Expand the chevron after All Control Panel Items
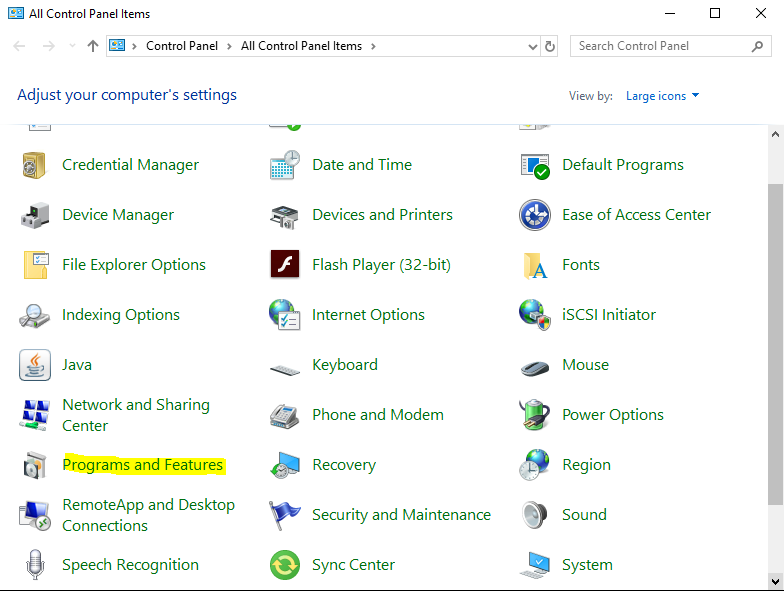 coord(373,46)
